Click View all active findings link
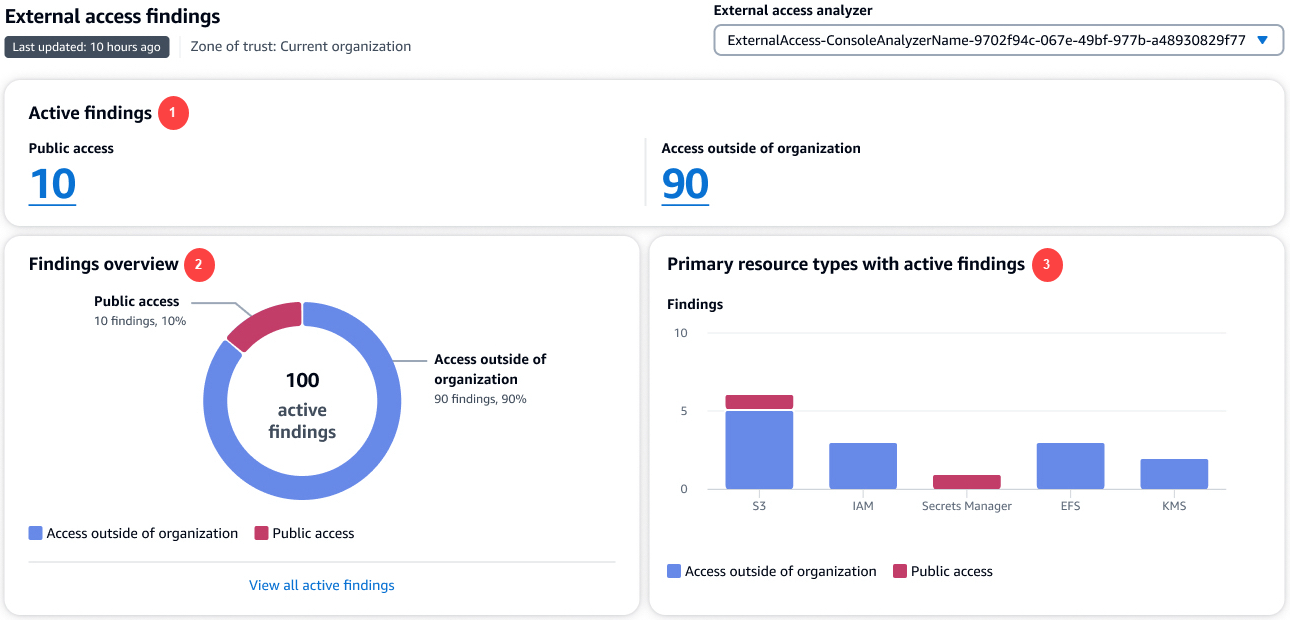The width and height of the screenshot is (1290, 620). tap(321, 585)
